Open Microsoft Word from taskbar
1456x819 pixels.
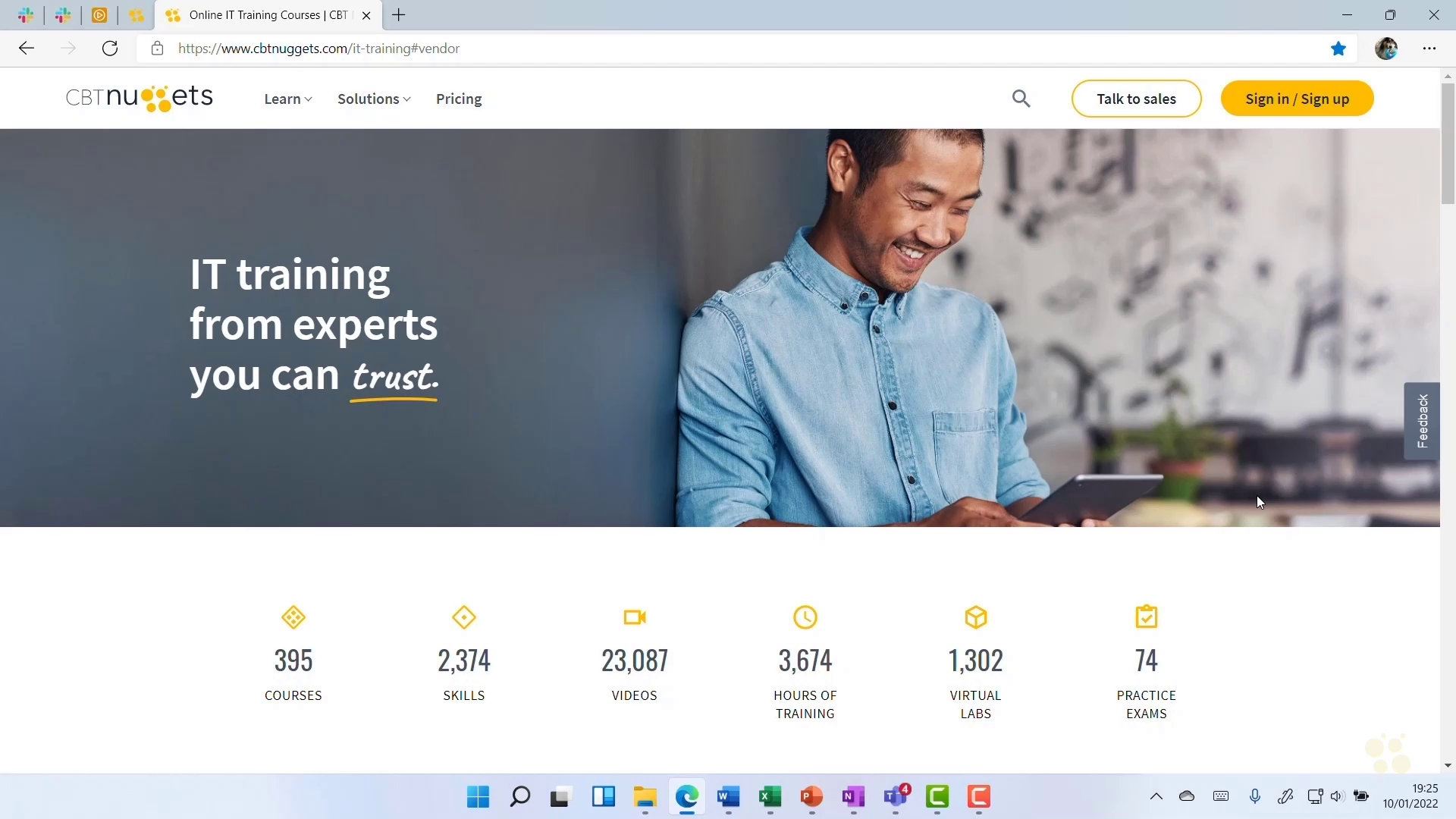[x=728, y=797]
